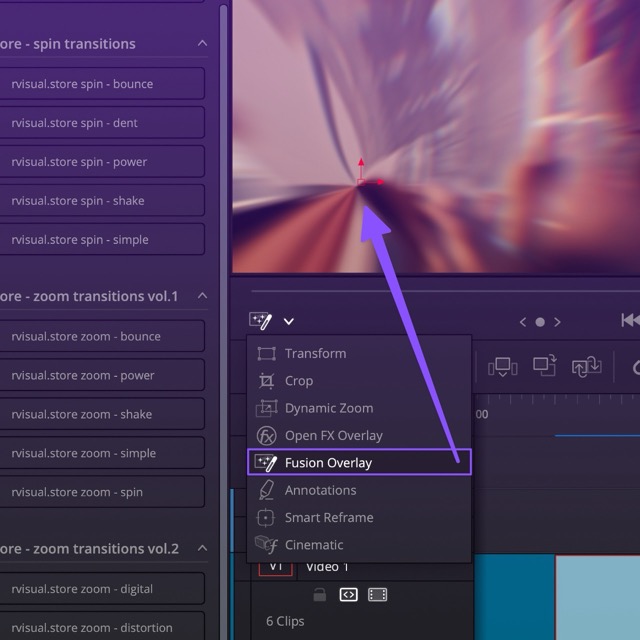Click the insert clip edit icon
The image size is (640, 640).
[x=502, y=367]
